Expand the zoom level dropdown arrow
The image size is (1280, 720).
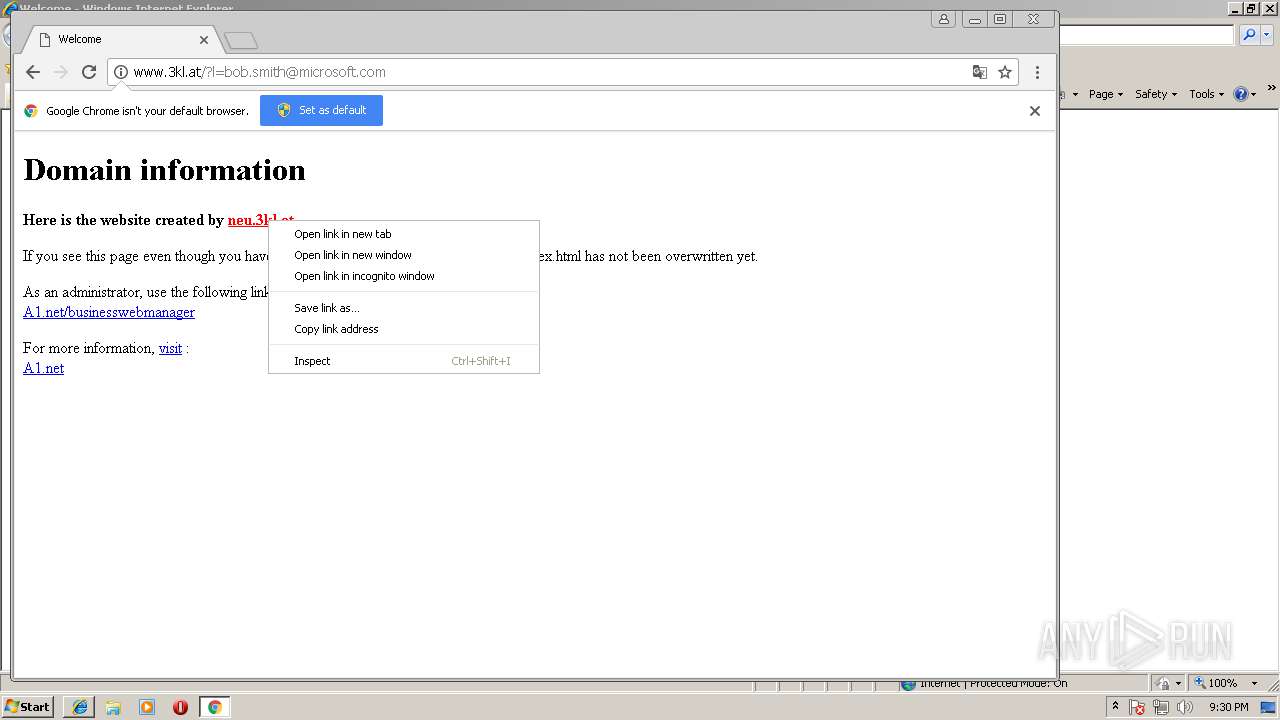(x=1254, y=684)
